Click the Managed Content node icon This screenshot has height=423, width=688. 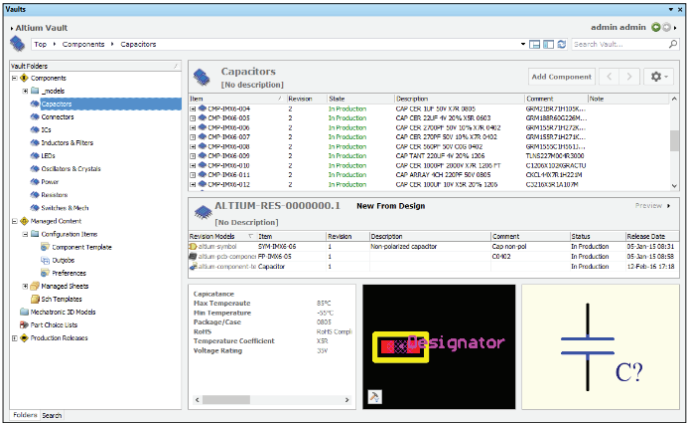coord(24,221)
